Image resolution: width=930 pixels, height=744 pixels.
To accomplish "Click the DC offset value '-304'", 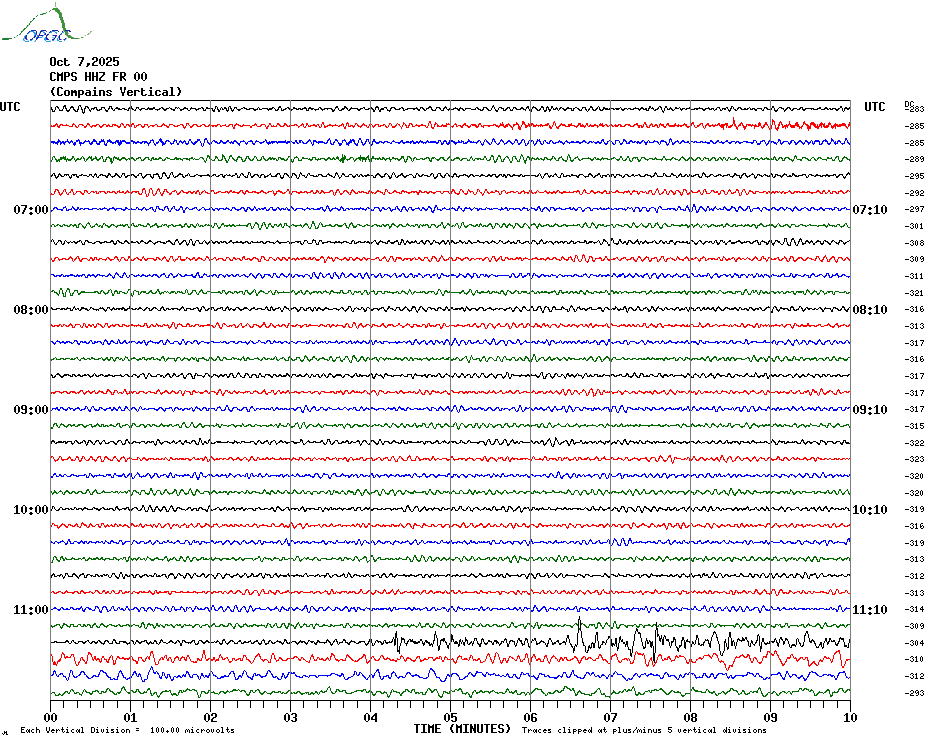I will tap(915, 643).
